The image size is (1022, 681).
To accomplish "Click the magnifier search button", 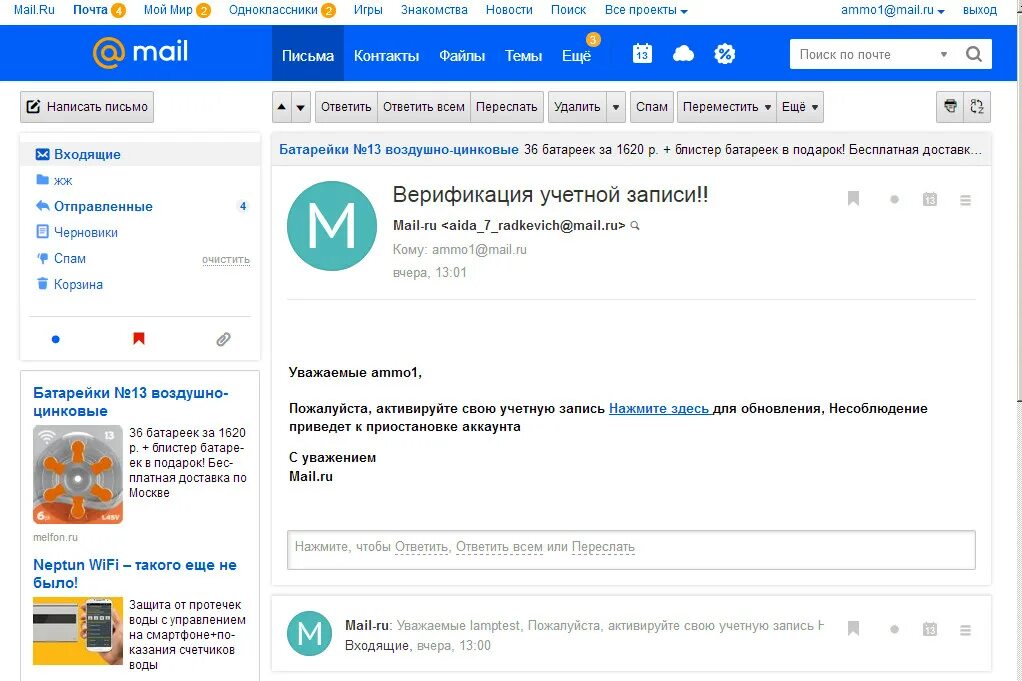I will pos(974,54).
